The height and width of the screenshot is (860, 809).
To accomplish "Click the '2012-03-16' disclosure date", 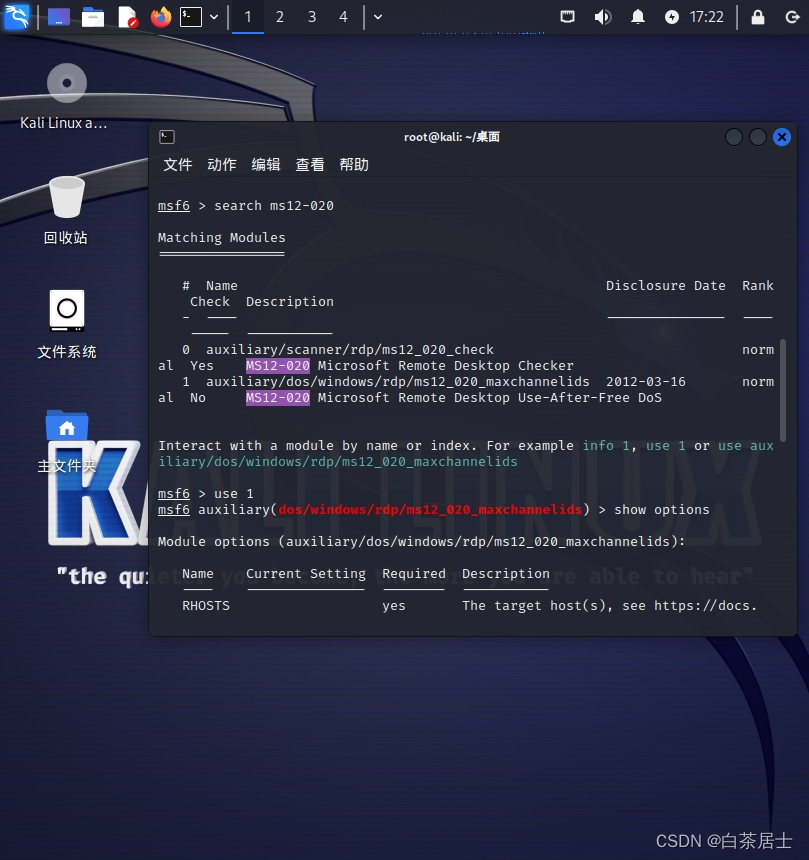I will click(646, 381).
